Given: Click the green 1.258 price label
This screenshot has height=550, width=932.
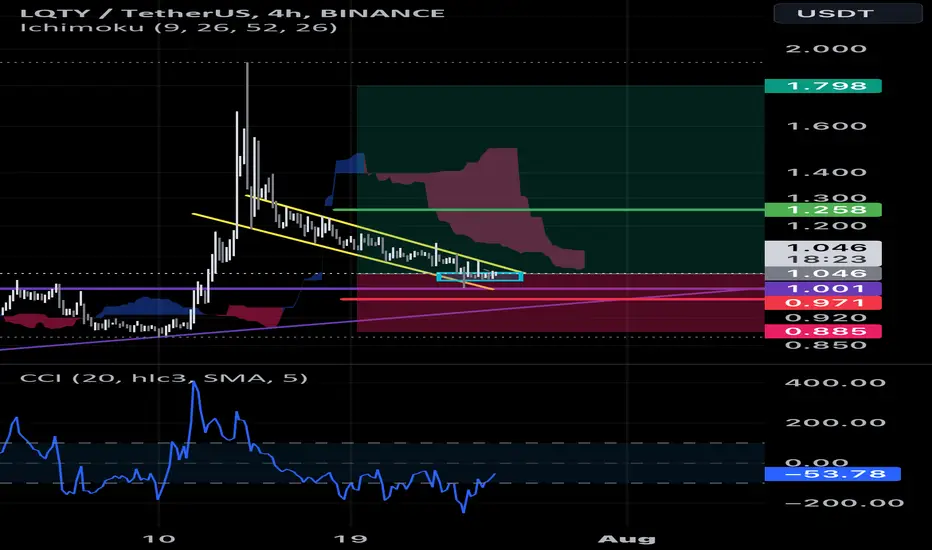Looking at the screenshot, I should 823,210.
